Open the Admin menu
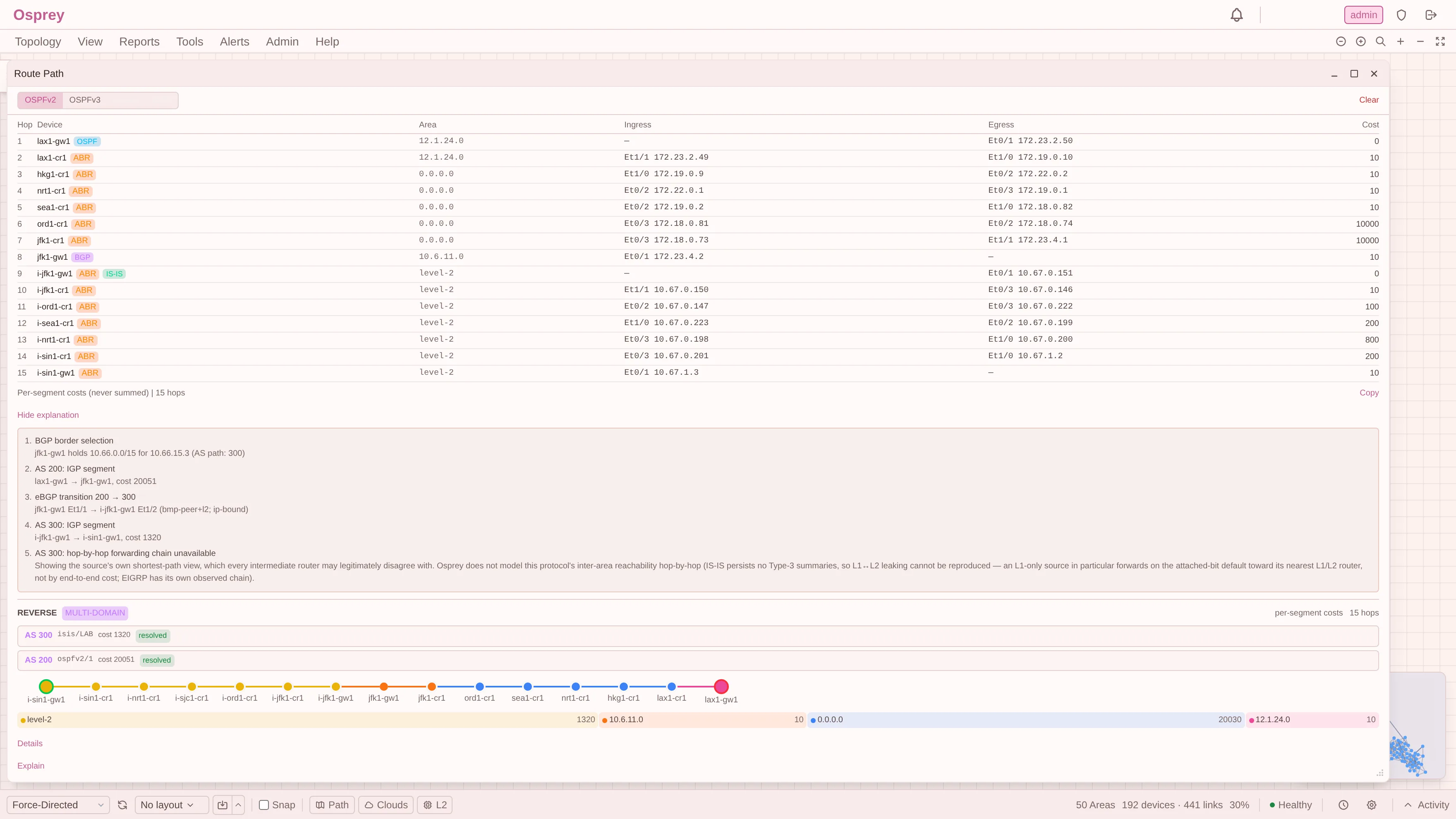 (x=282, y=42)
